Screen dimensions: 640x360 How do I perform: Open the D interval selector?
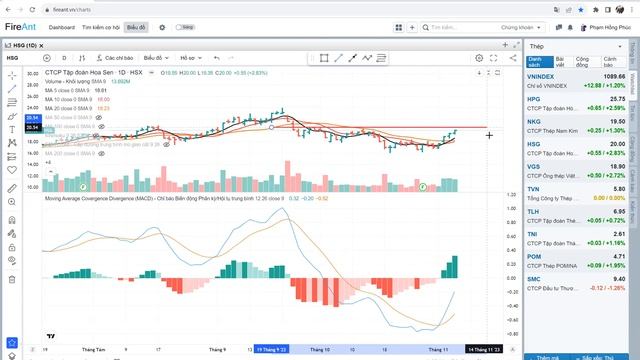pyautogui.click(x=64, y=58)
